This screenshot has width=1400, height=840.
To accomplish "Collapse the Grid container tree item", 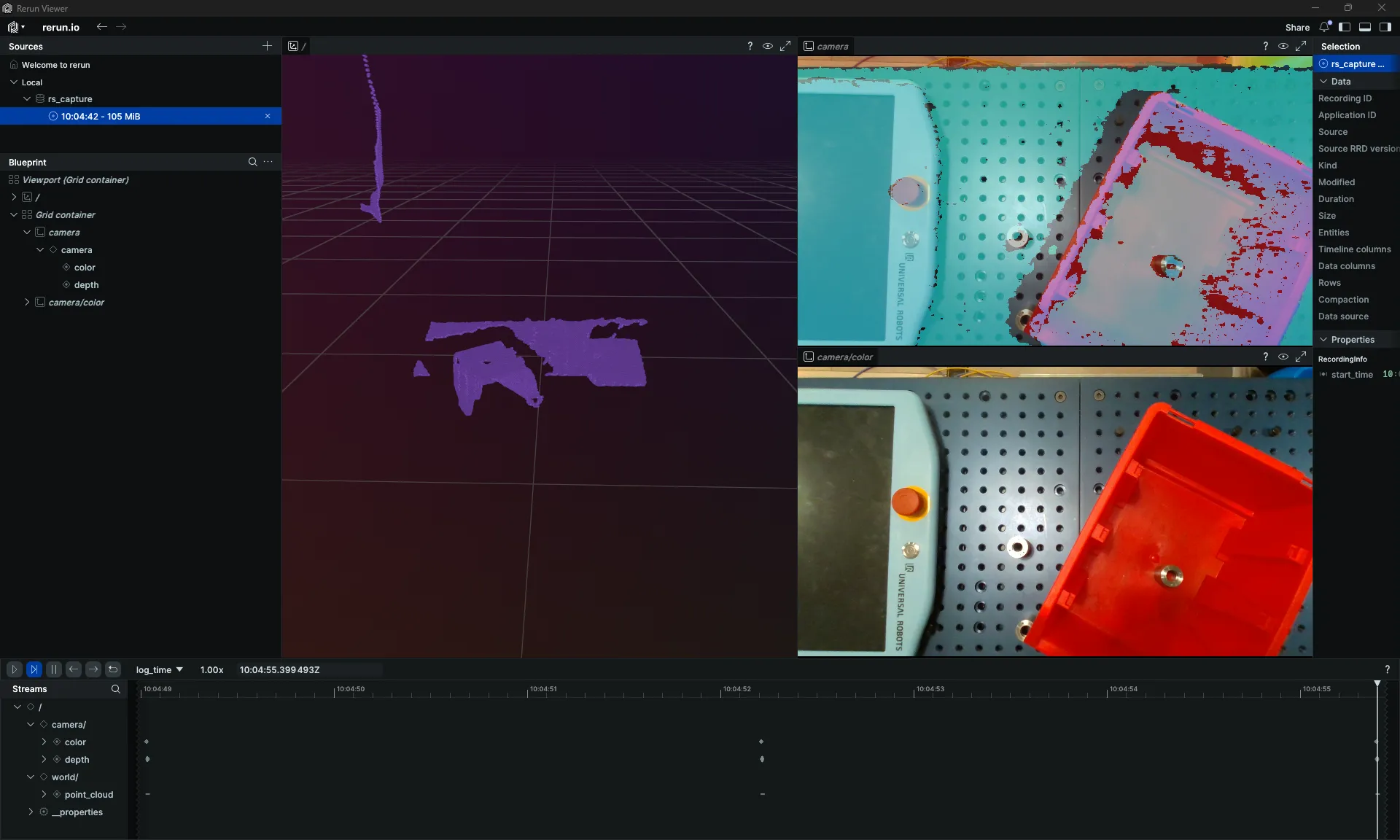I will pyautogui.click(x=13, y=215).
